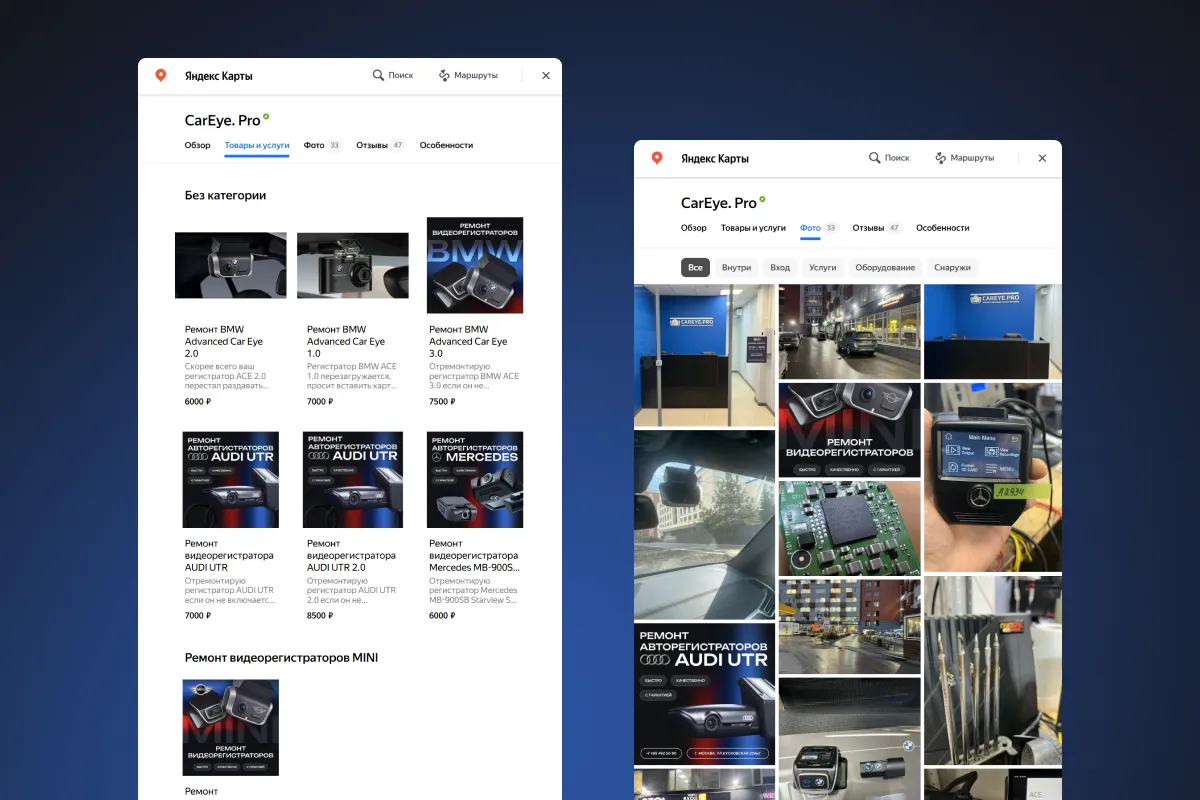This screenshot has width=1200, height=800.
Task: Click the 6000 ₽ price under BMW ACE 2.0
Action: 198,401
